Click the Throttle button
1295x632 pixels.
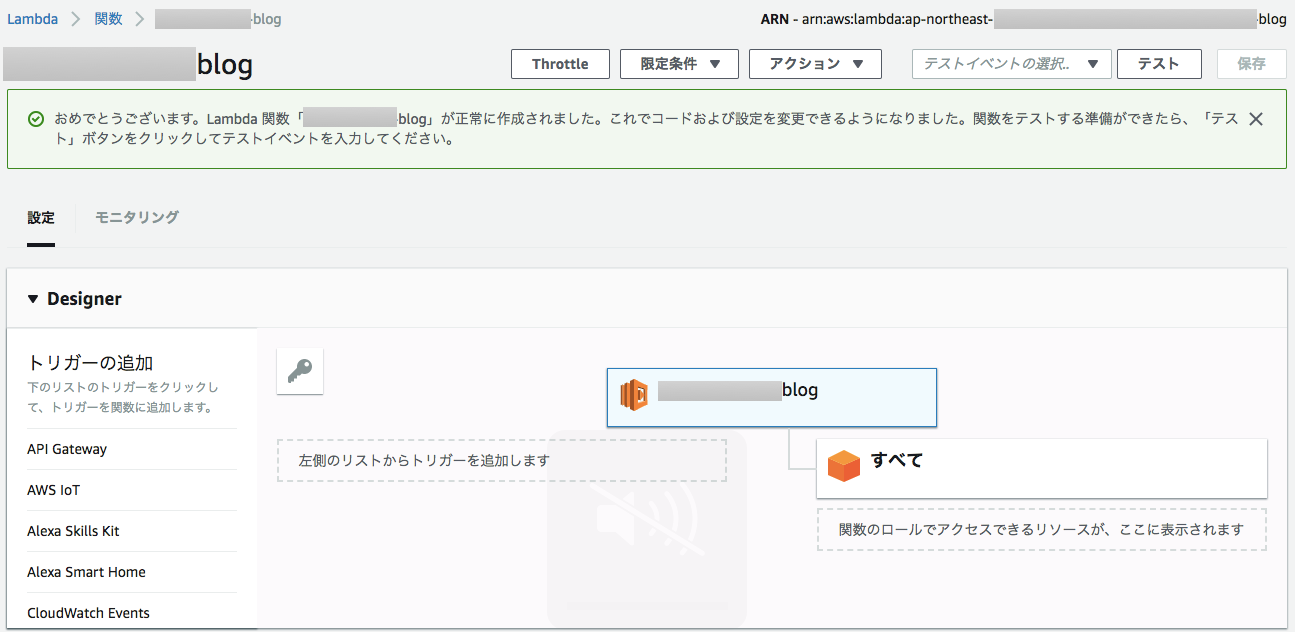[560, 64]
